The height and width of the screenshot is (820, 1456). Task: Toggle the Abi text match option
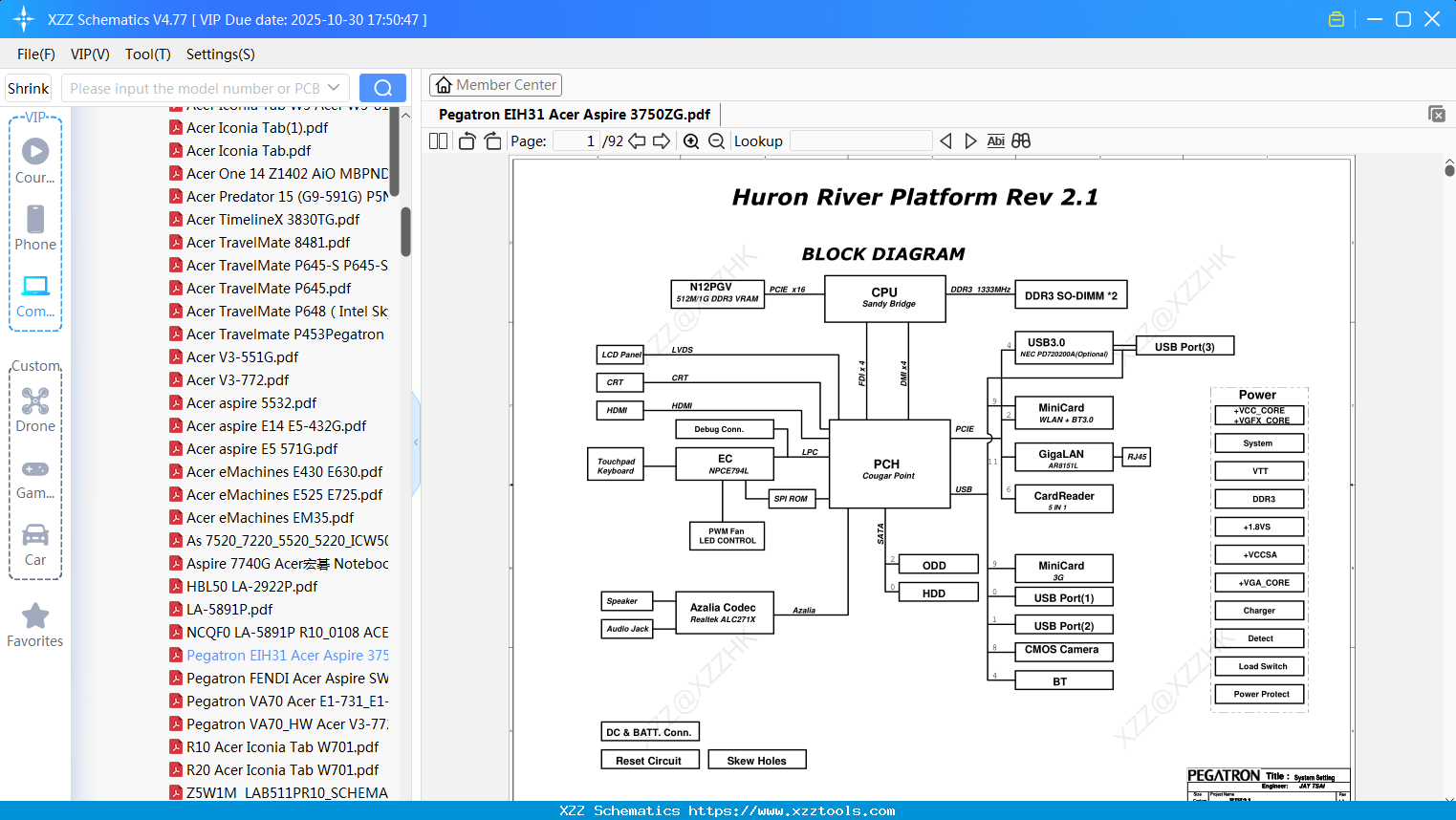click(995, 141)
